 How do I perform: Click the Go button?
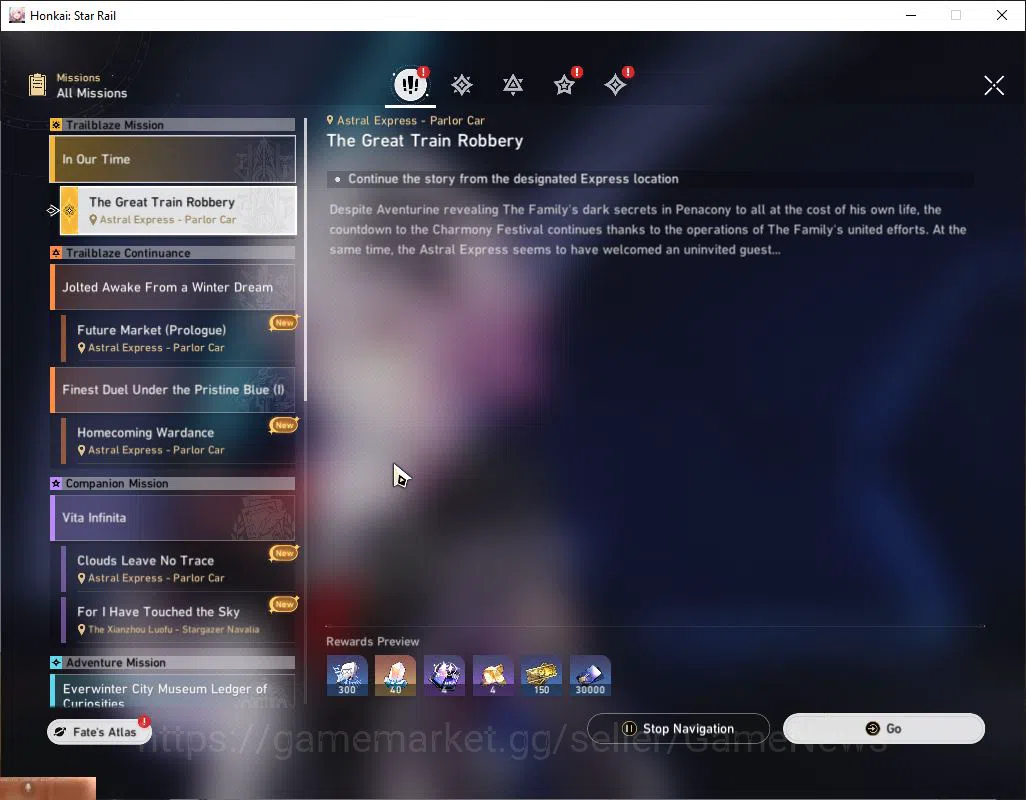coord(883,729)
